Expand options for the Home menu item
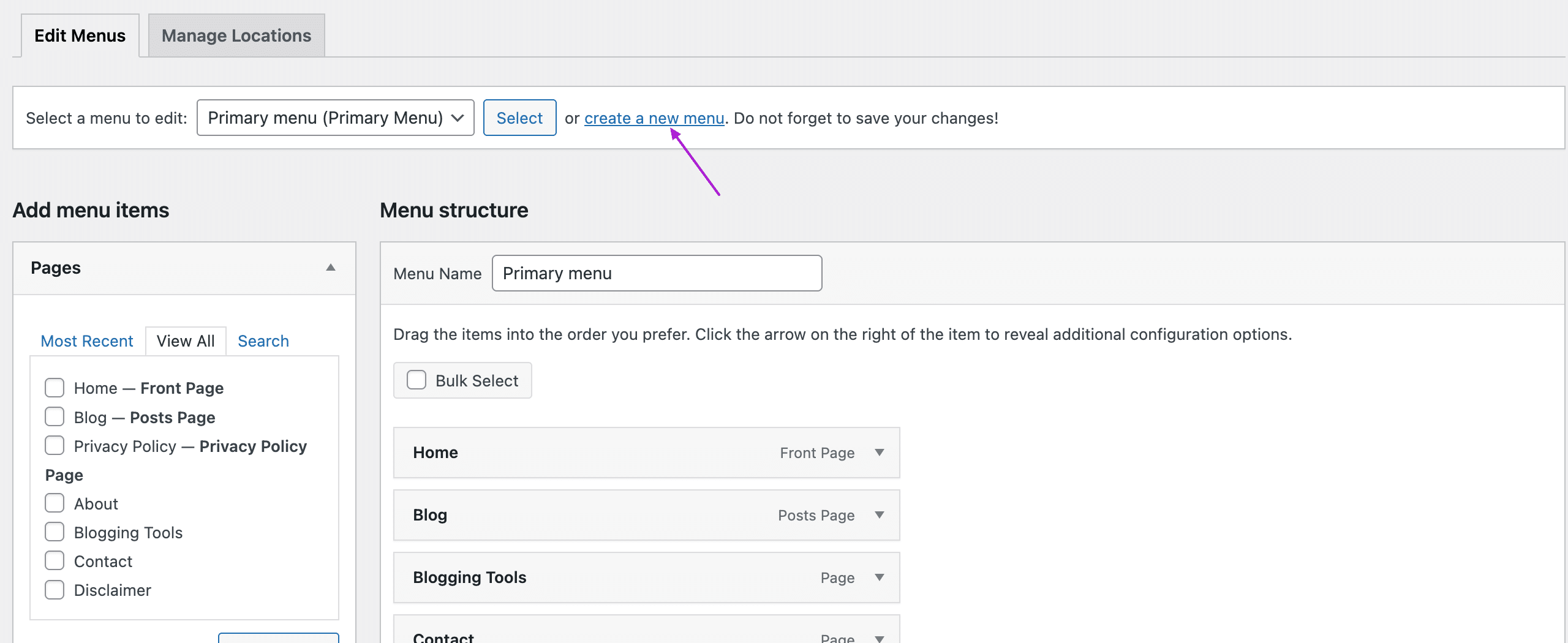 coord(880,453)
